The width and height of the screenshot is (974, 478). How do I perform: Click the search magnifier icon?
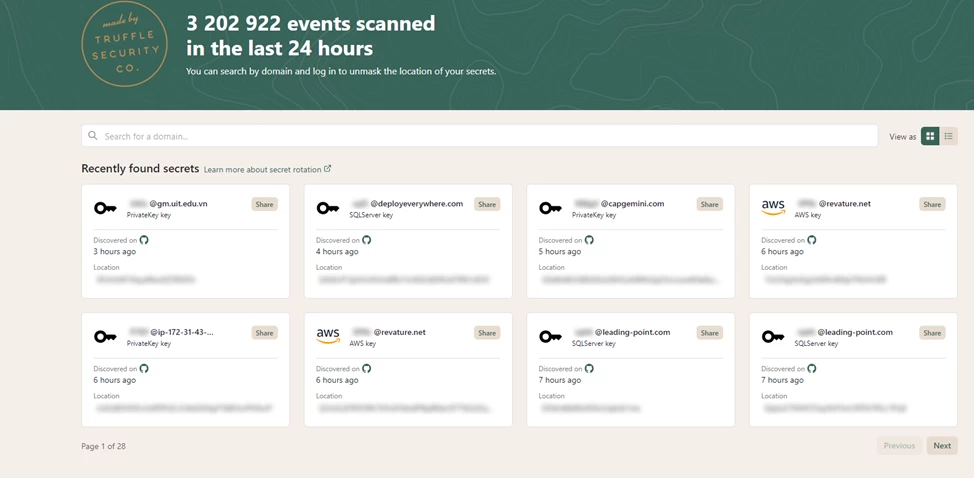[93, 136]
